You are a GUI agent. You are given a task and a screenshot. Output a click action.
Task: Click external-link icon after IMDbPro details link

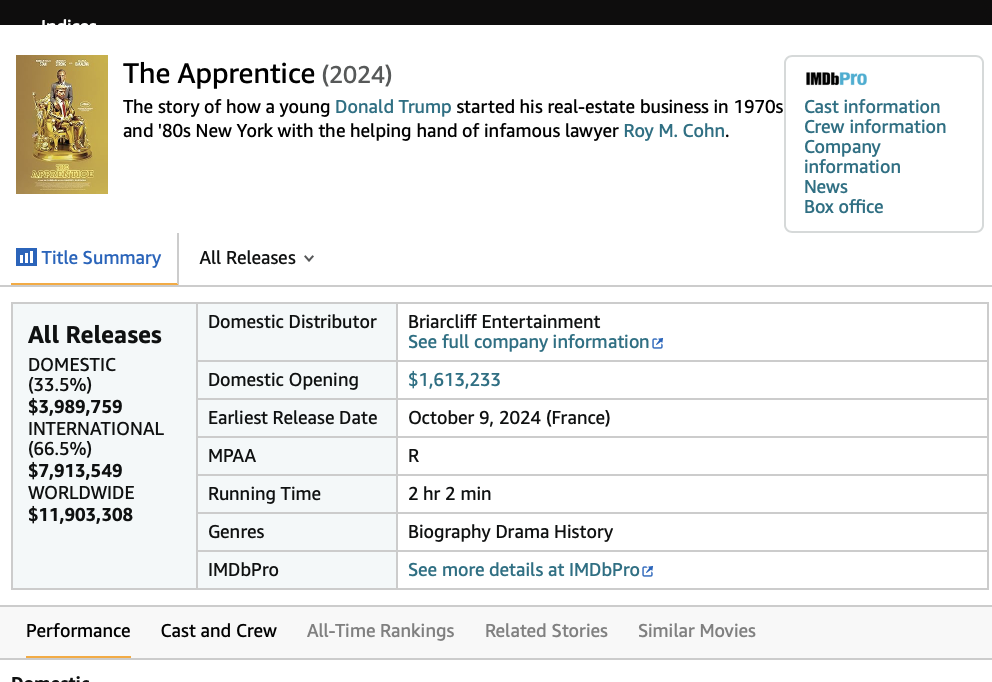coord(648,571)
